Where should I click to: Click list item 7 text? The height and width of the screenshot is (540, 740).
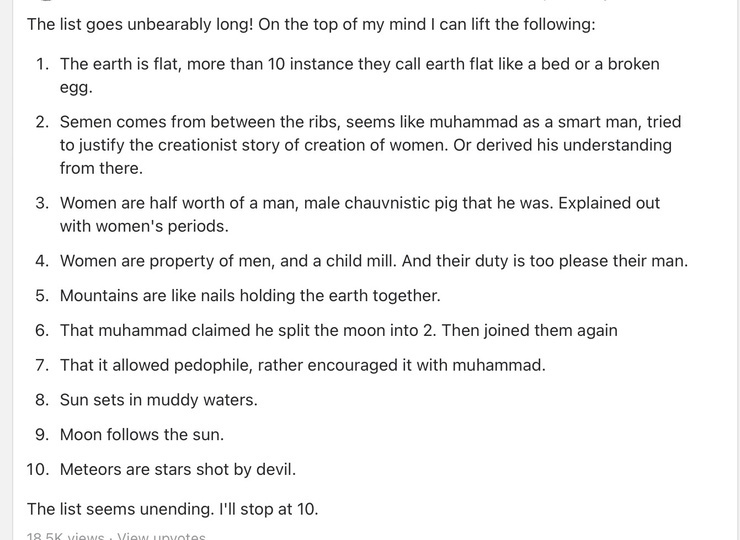point(303,365)
